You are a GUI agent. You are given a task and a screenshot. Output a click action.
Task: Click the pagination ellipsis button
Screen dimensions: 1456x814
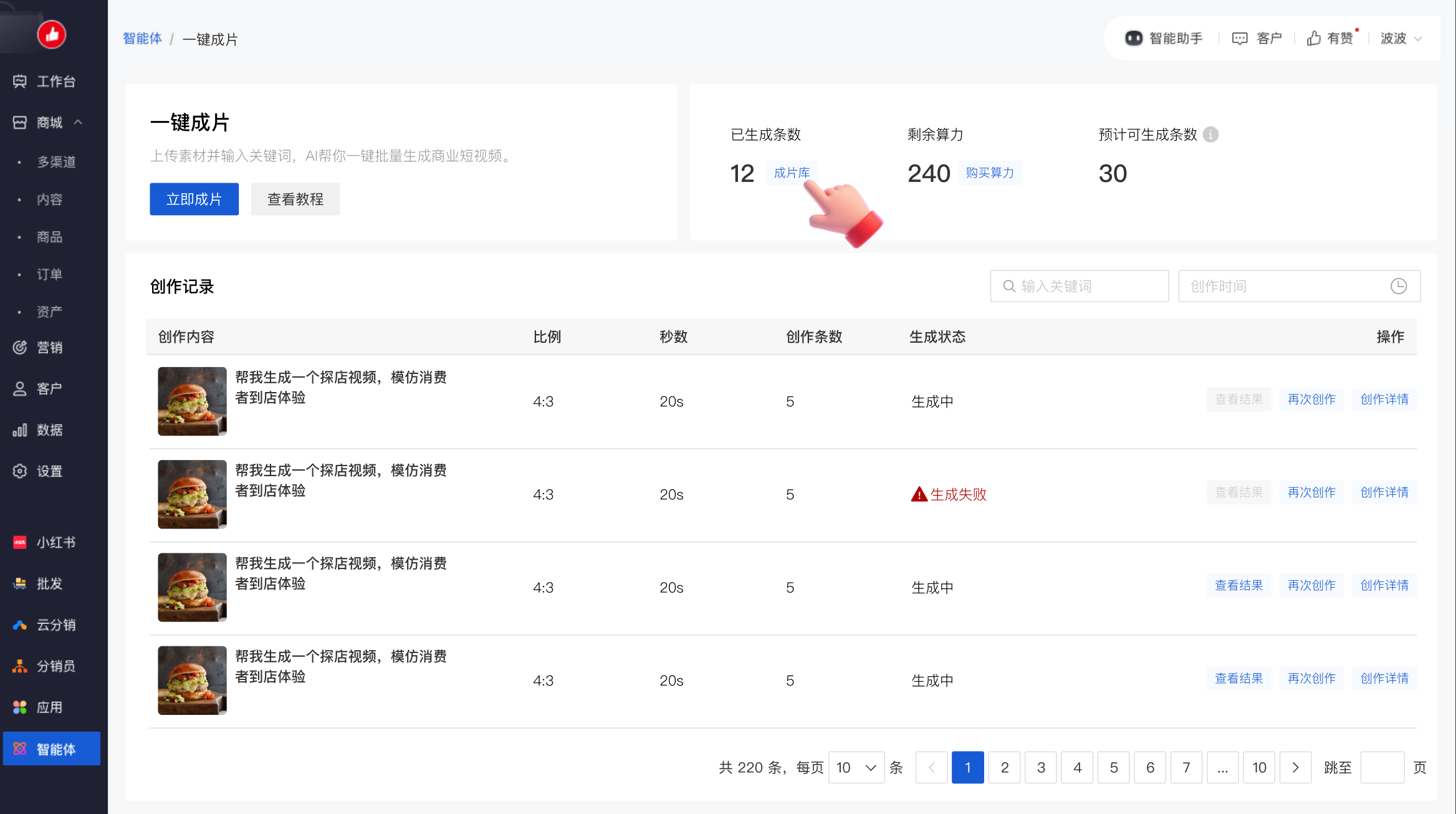point(1223,767)
